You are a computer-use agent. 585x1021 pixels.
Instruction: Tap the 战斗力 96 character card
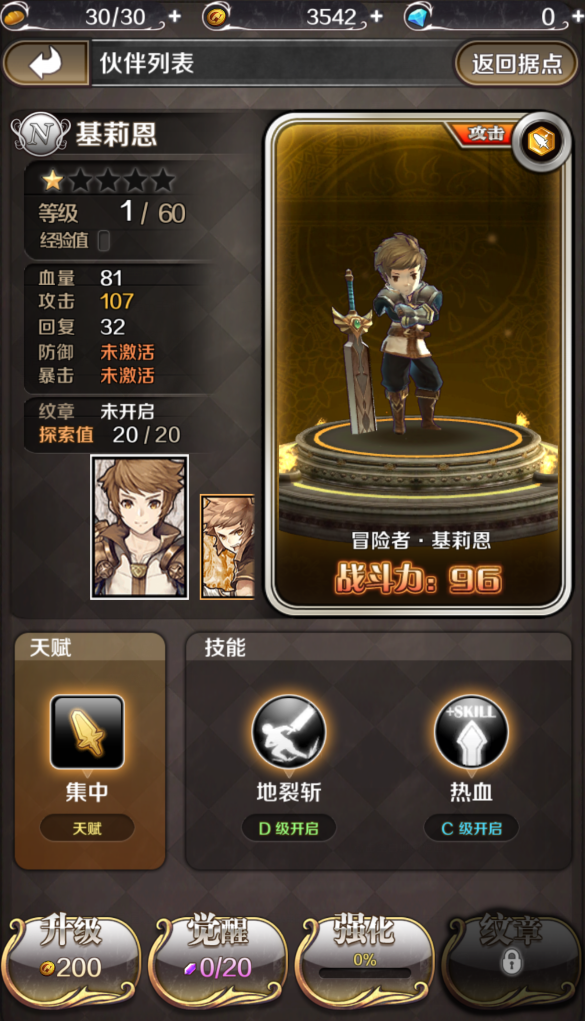click(418, 365)
